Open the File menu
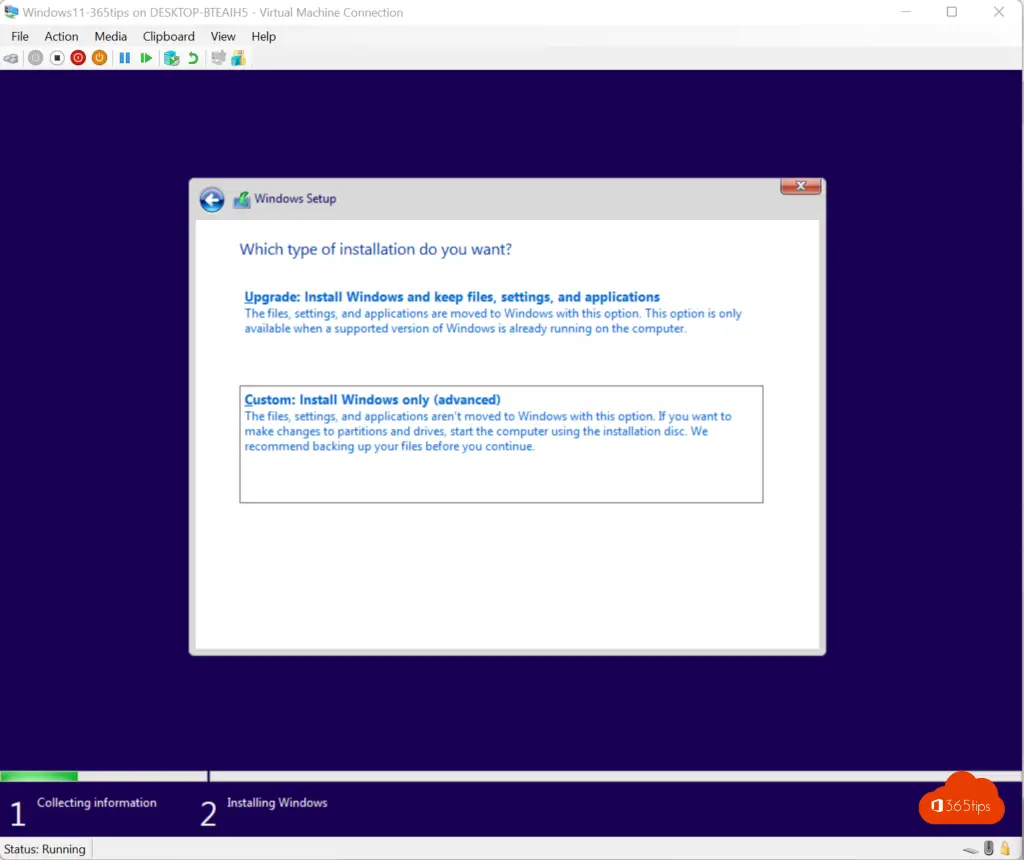This screenshot has height=860, width=1024. point(20,36)
